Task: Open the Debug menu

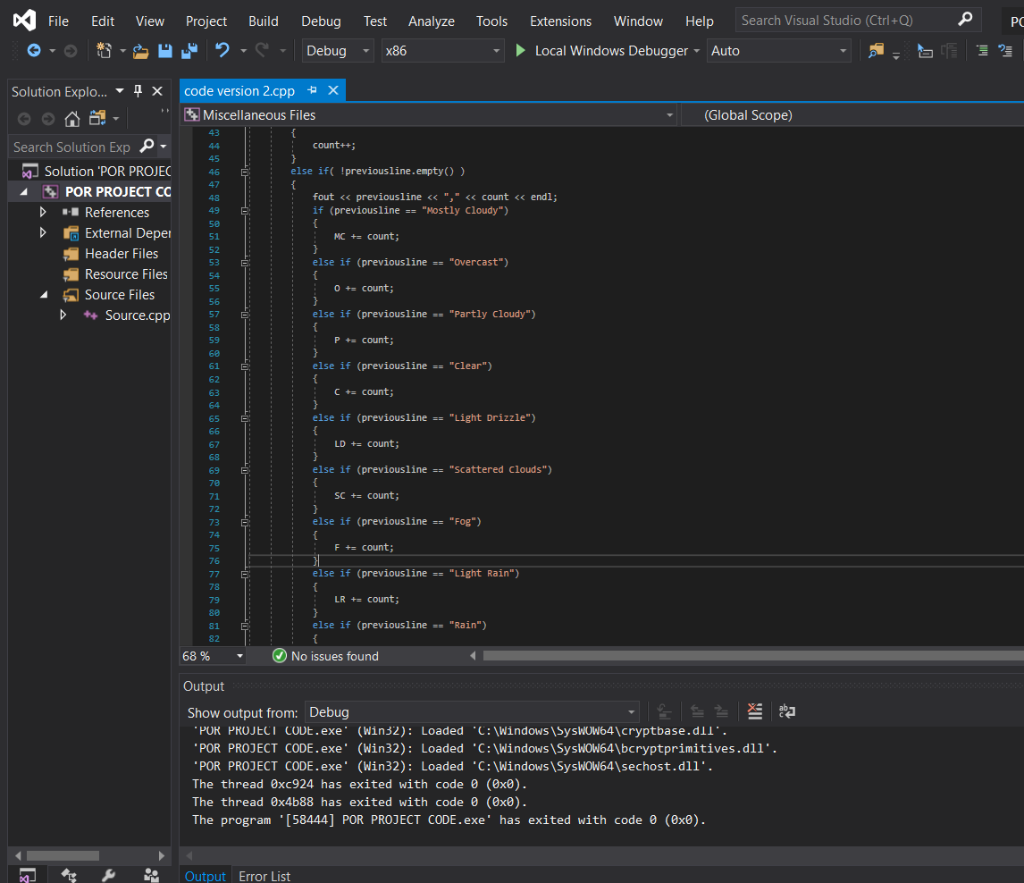Action: pyautogui.click(x=320, y=20)
